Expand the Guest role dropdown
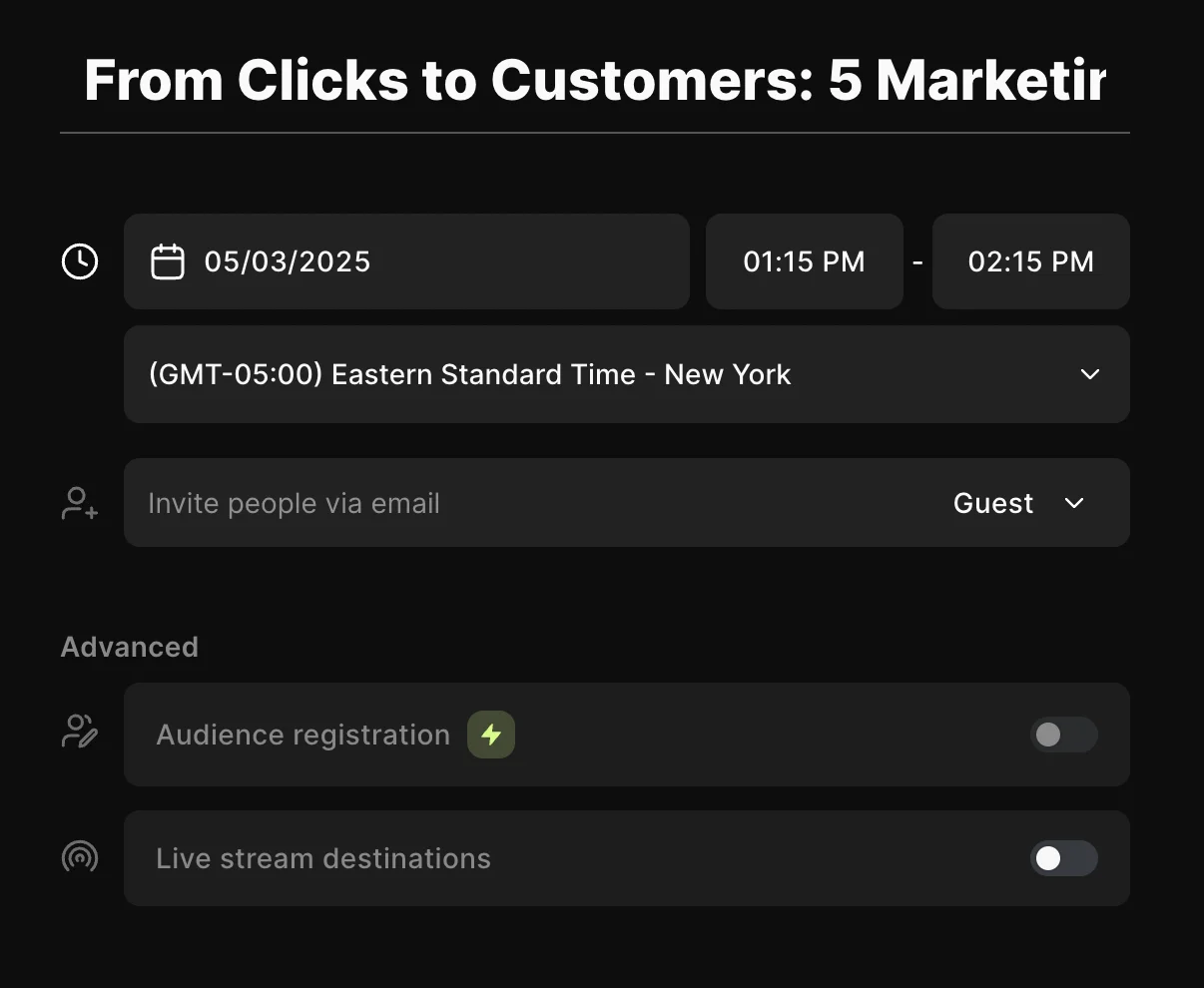The width and height of the screenshot is (1204, 988). coord(1019,503)
